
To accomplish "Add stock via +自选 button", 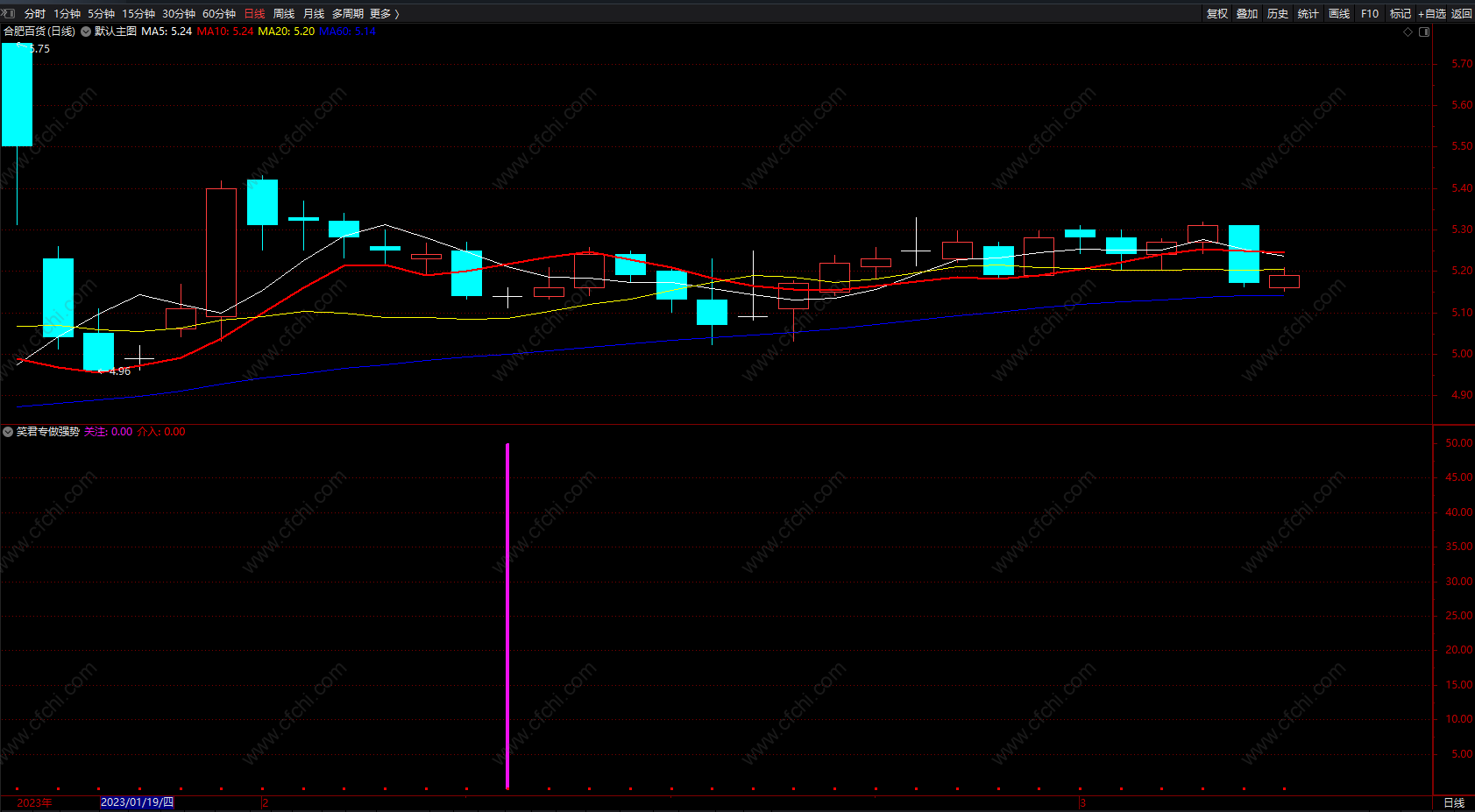I will pos(1432,14).
